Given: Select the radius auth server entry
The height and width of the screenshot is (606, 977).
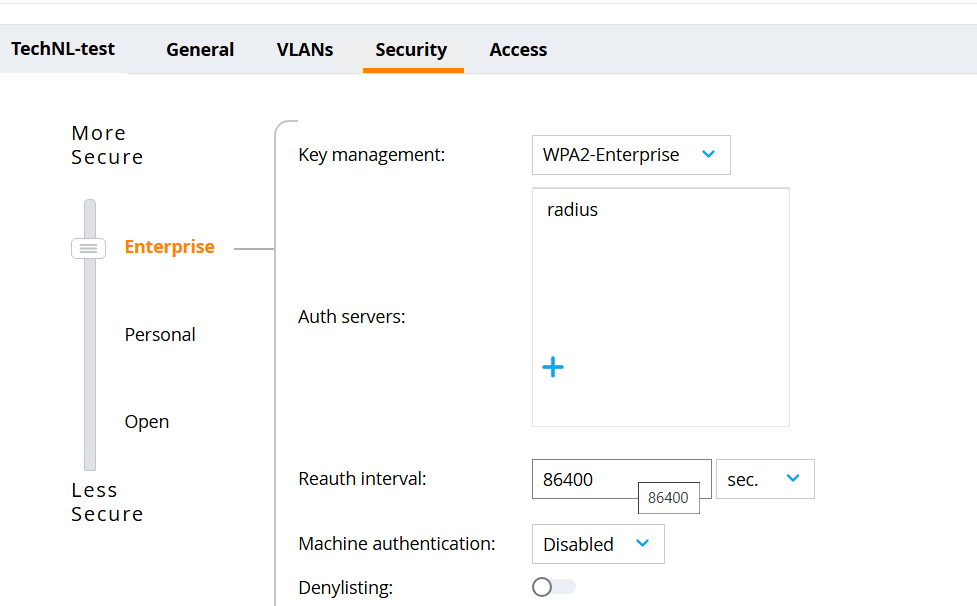Looking at the screenshot, I should coord(573,210).
